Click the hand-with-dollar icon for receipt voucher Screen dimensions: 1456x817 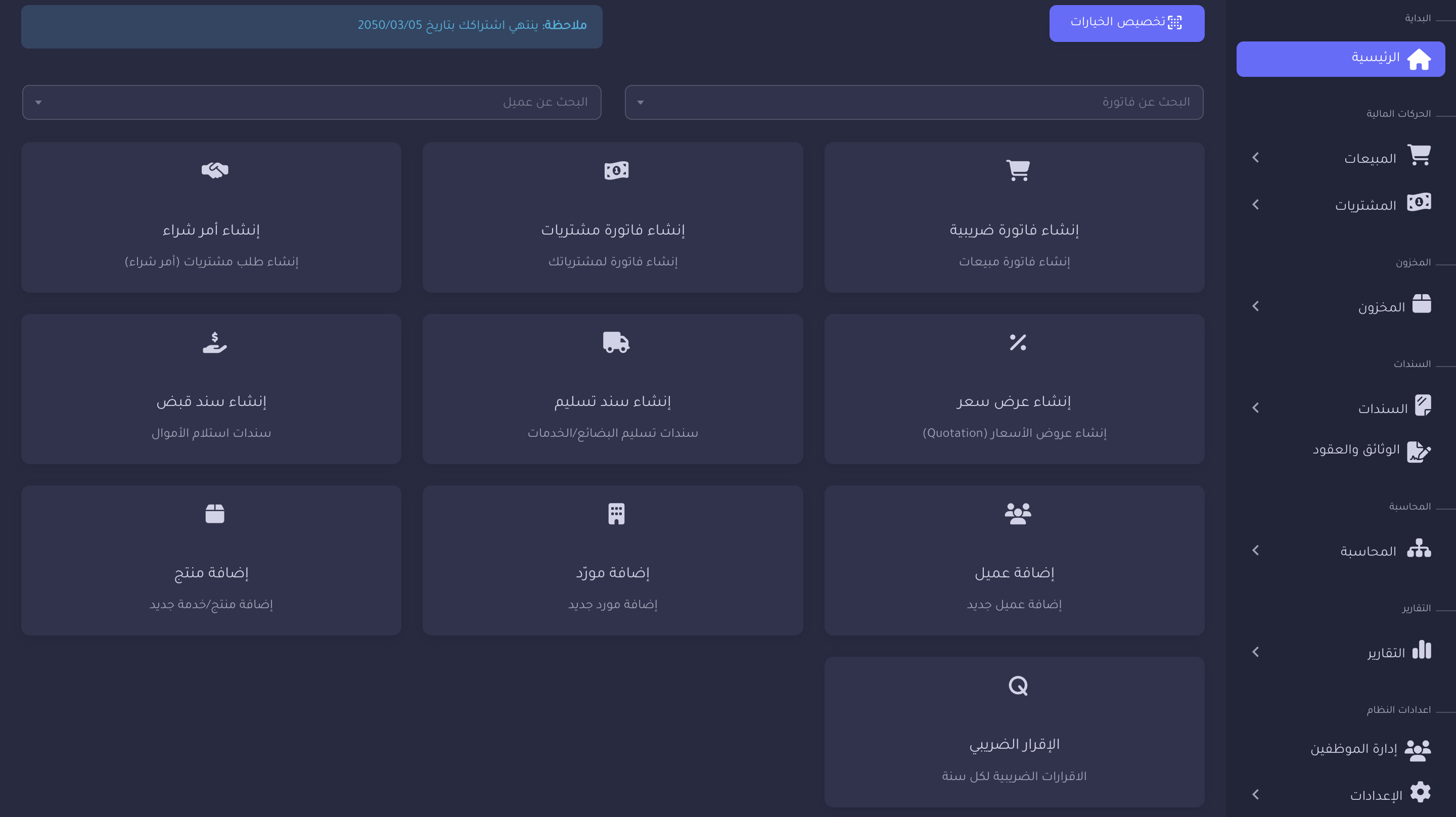(x=215, y=342)
